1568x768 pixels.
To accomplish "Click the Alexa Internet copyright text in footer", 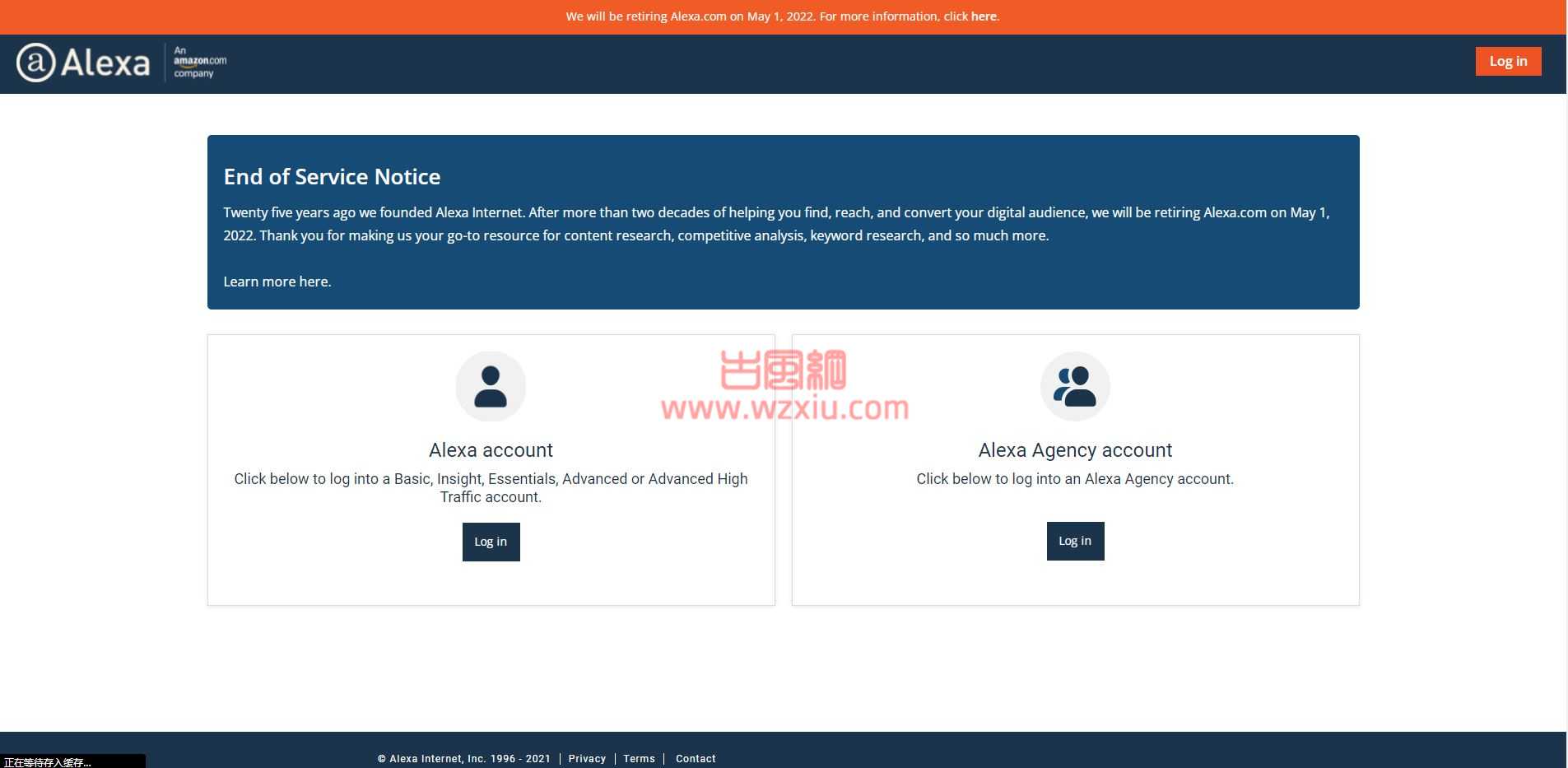I will tap(464, 759).
